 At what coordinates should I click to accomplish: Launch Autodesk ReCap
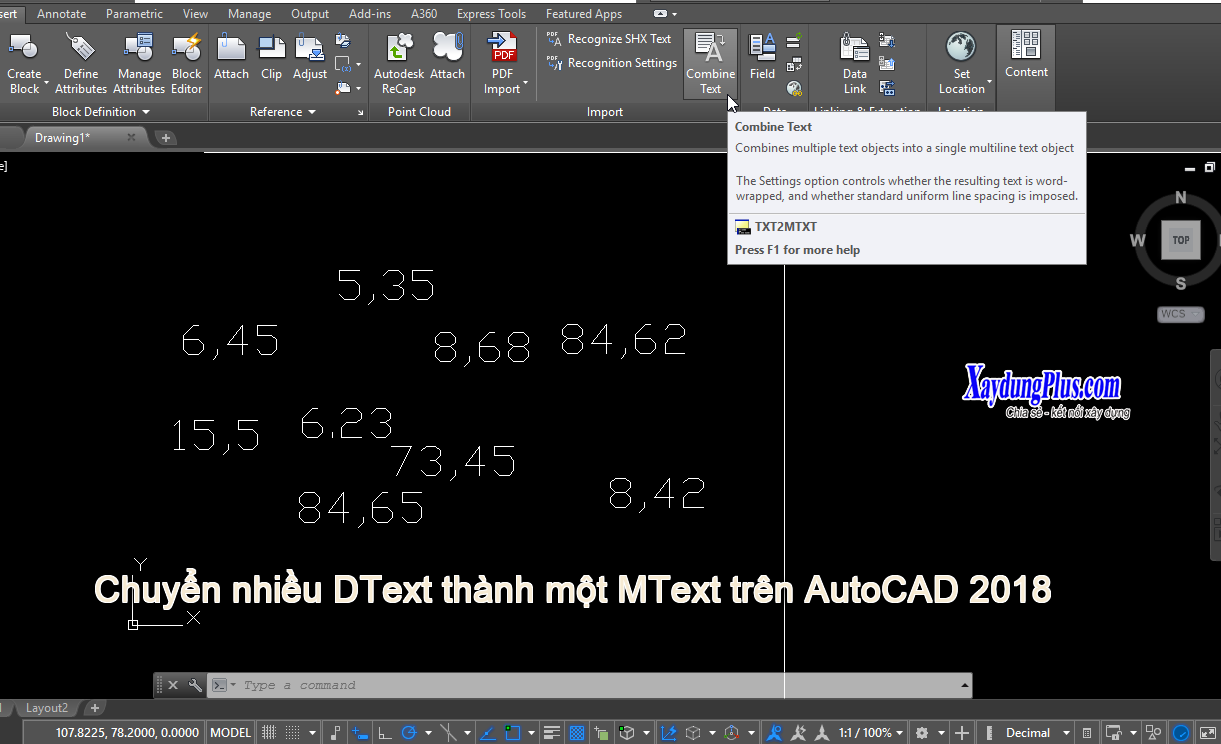[x=398, y=62]
